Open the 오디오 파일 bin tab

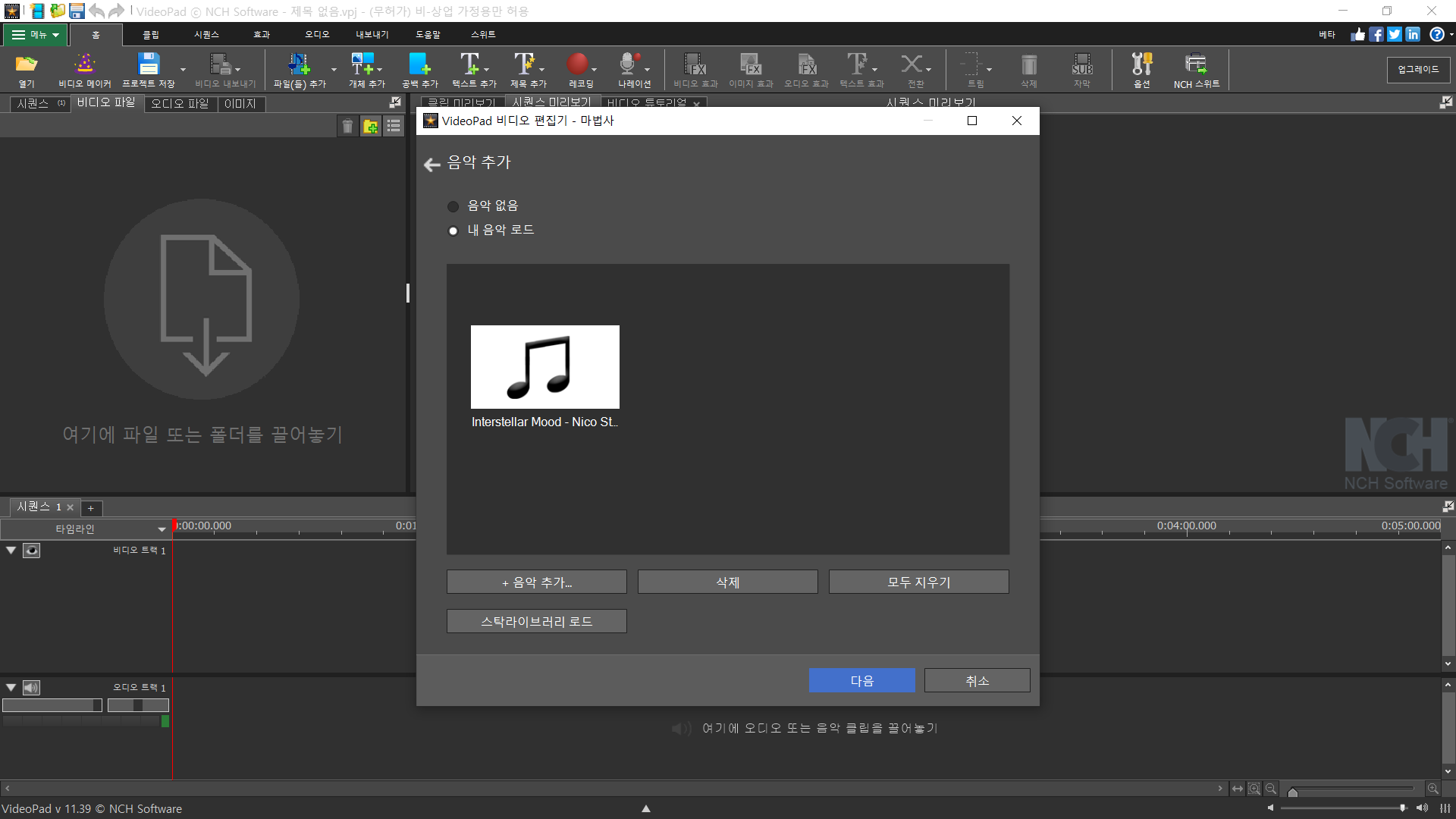click(x=180, y=104)
